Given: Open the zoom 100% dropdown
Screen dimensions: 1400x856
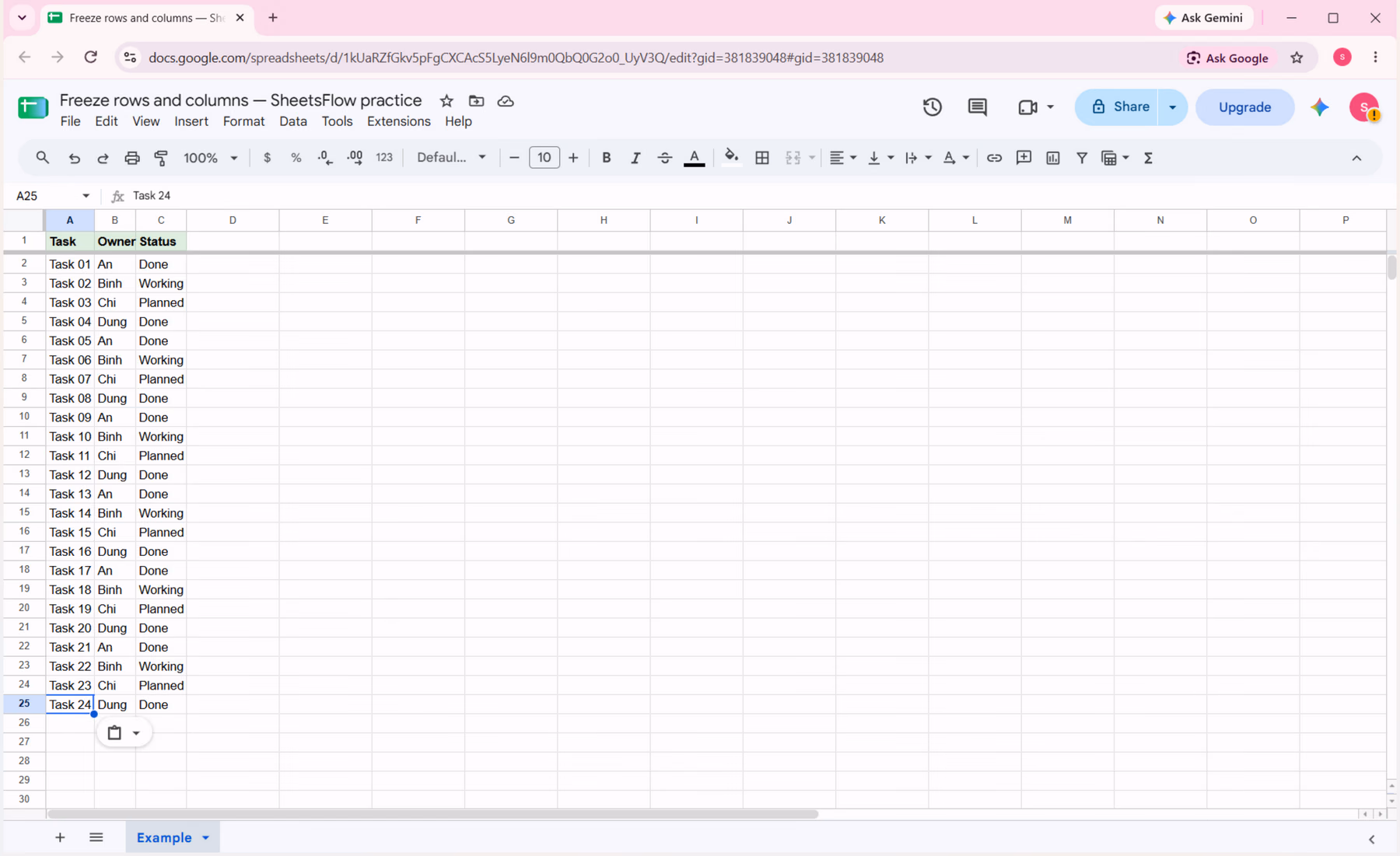Looking at the screenshot, I should point(210,158).
